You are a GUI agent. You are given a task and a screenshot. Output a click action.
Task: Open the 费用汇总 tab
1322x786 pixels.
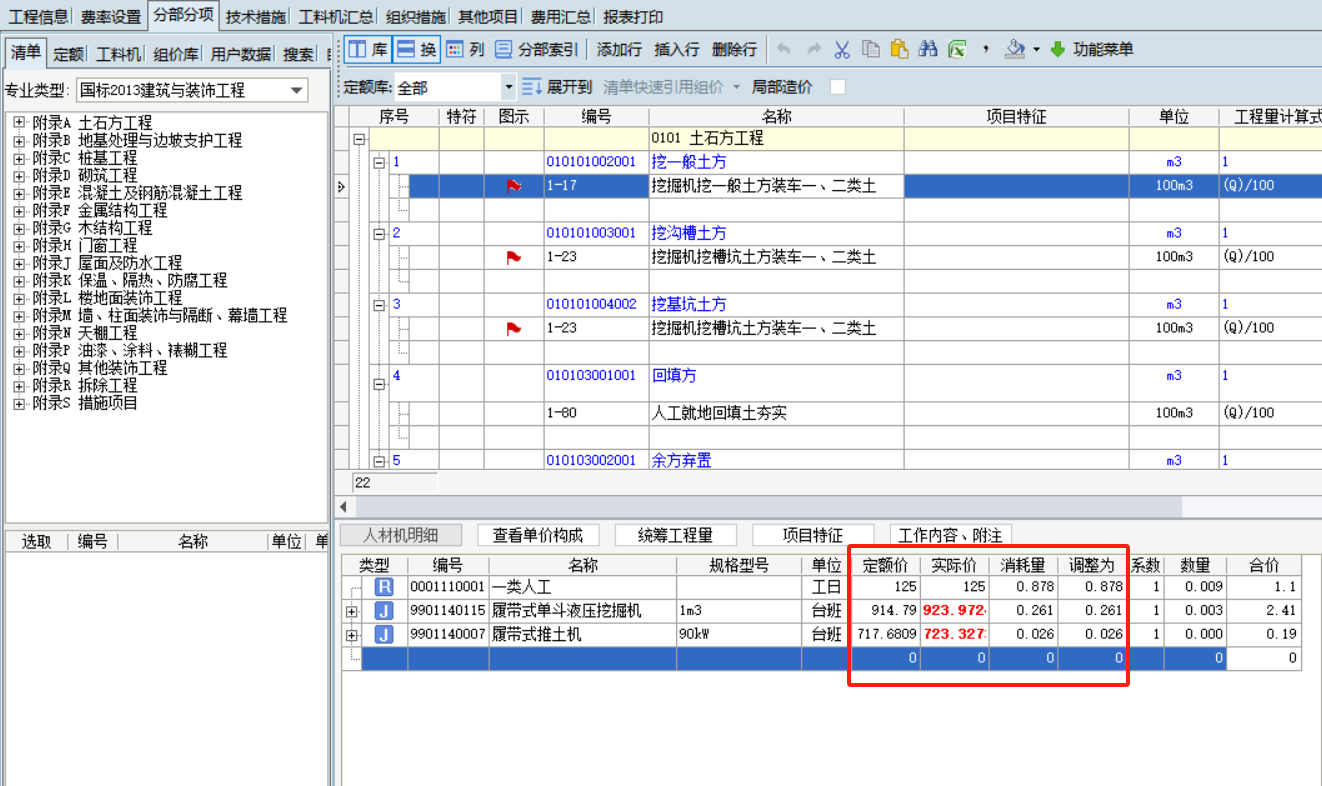(x=560, y=17)
